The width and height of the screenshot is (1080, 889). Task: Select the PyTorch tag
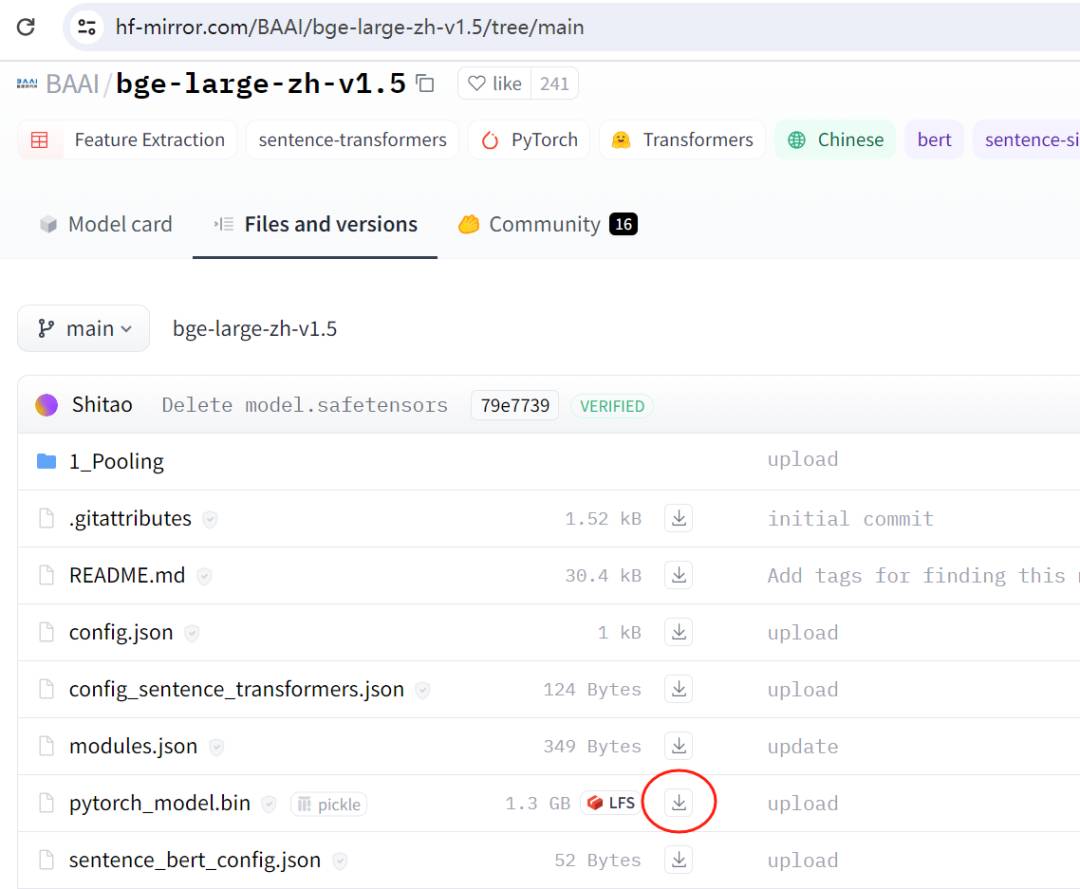[x=529, y=140]
